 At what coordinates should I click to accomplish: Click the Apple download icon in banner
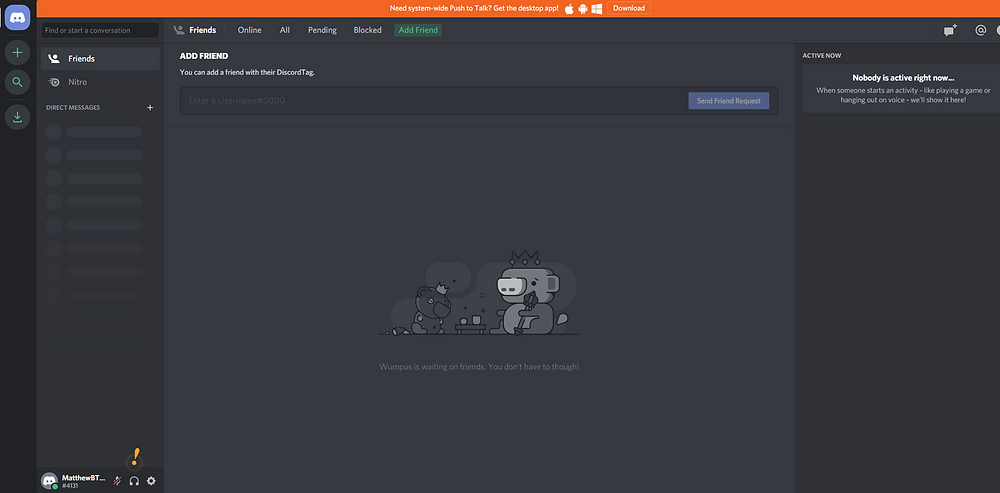pos(570,8)
